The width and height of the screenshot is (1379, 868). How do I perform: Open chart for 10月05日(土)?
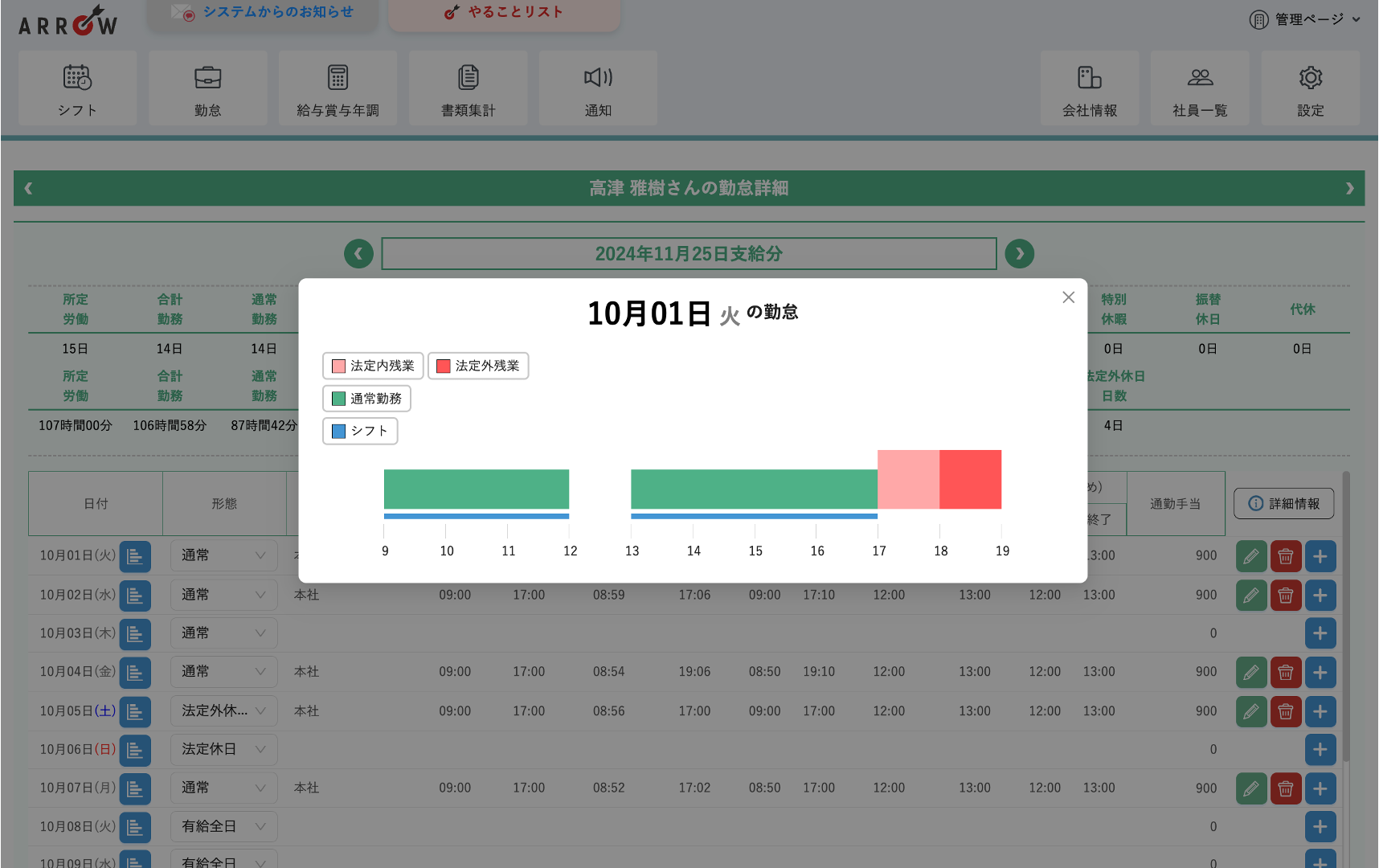pos(135,711)
